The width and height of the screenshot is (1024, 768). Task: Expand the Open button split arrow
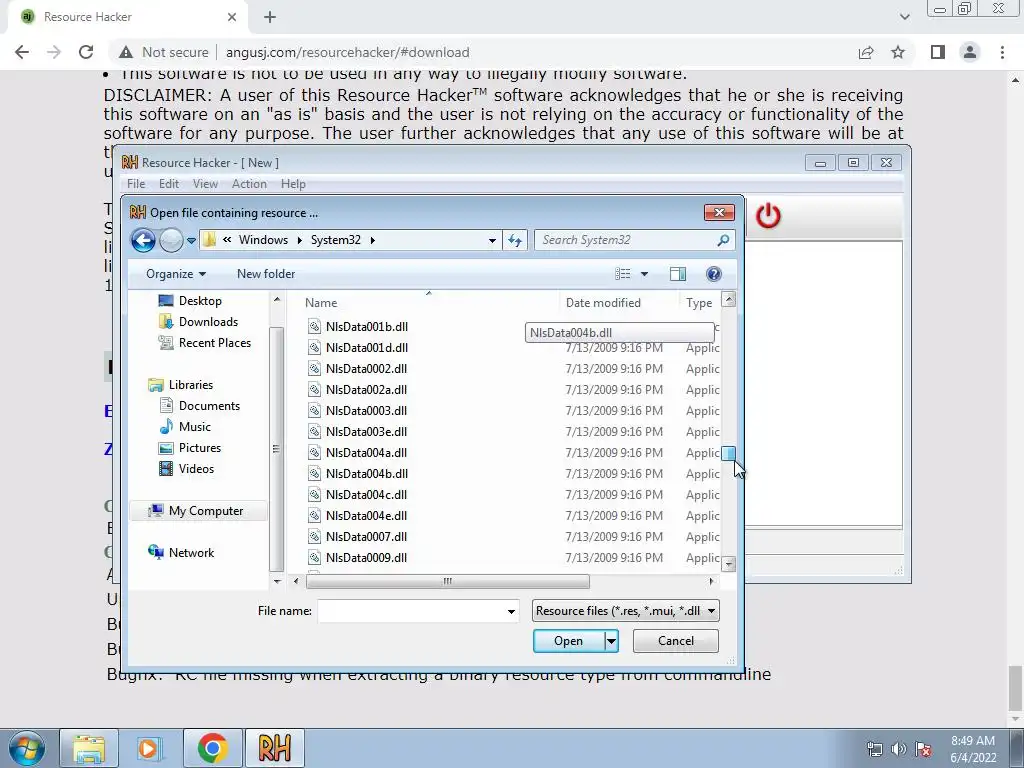[x=611, y=641]
